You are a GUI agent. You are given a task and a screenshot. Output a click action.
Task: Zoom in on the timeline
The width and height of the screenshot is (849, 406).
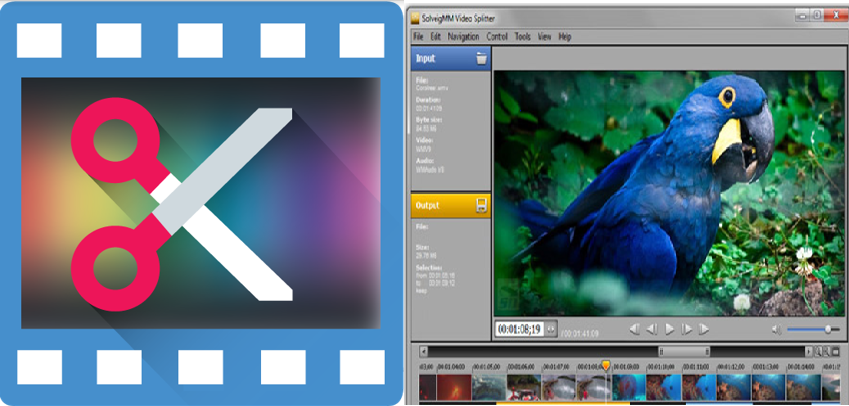(819, 351)
